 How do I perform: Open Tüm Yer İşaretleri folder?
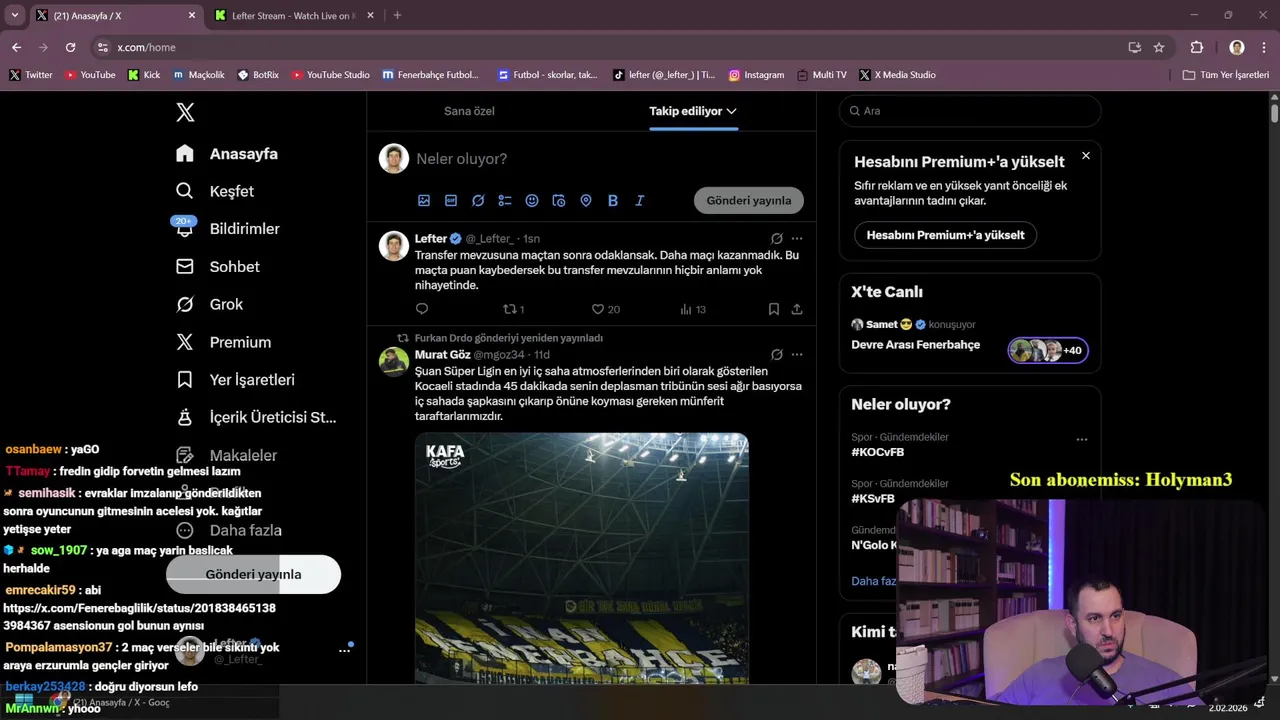(x=1226, y=75)
